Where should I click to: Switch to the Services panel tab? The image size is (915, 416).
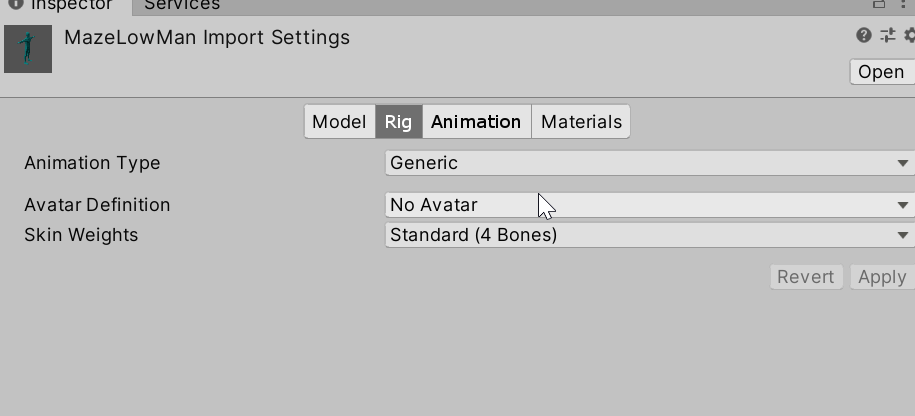pos(182,5)
